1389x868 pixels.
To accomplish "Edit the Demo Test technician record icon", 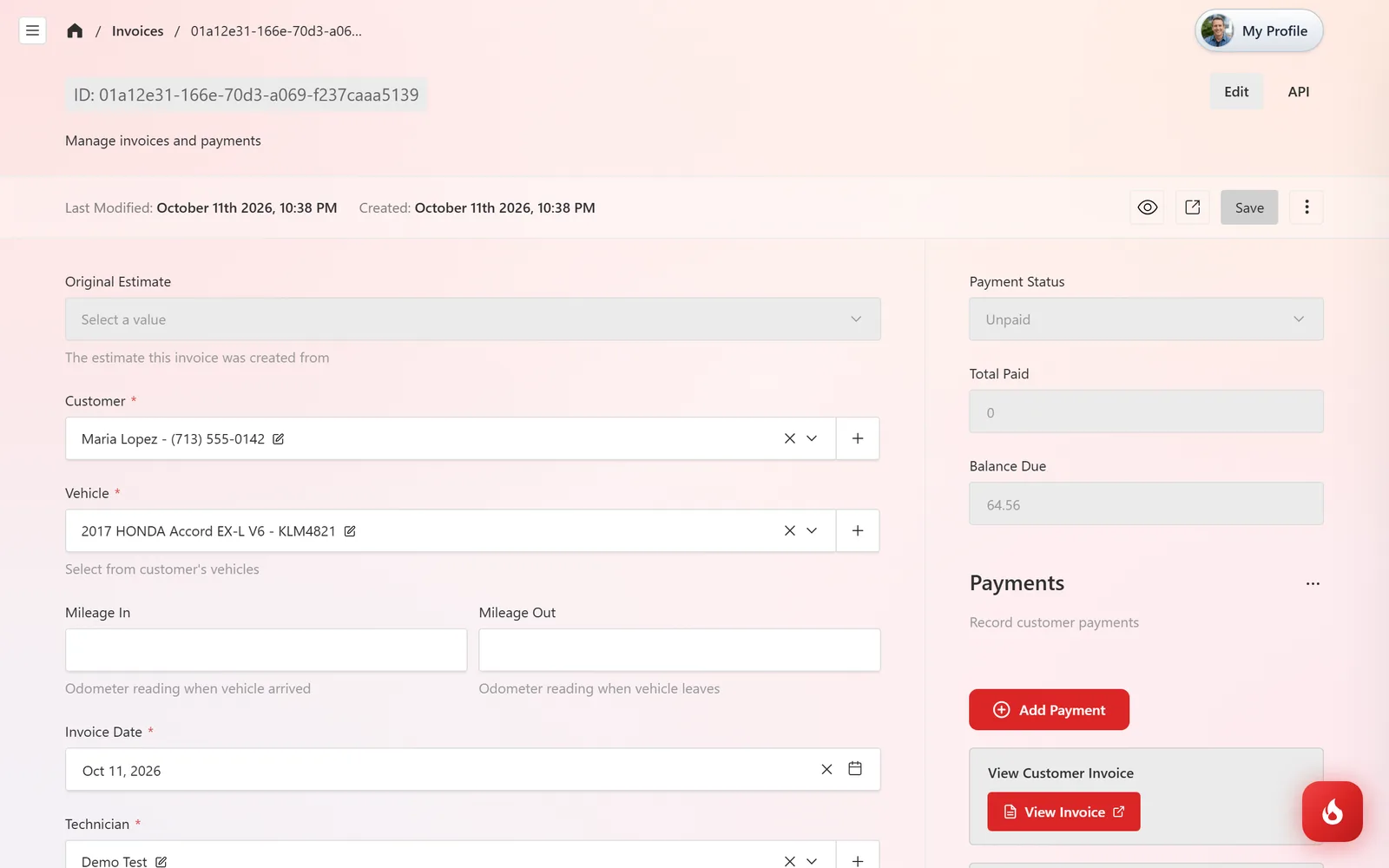I will 161,862.
